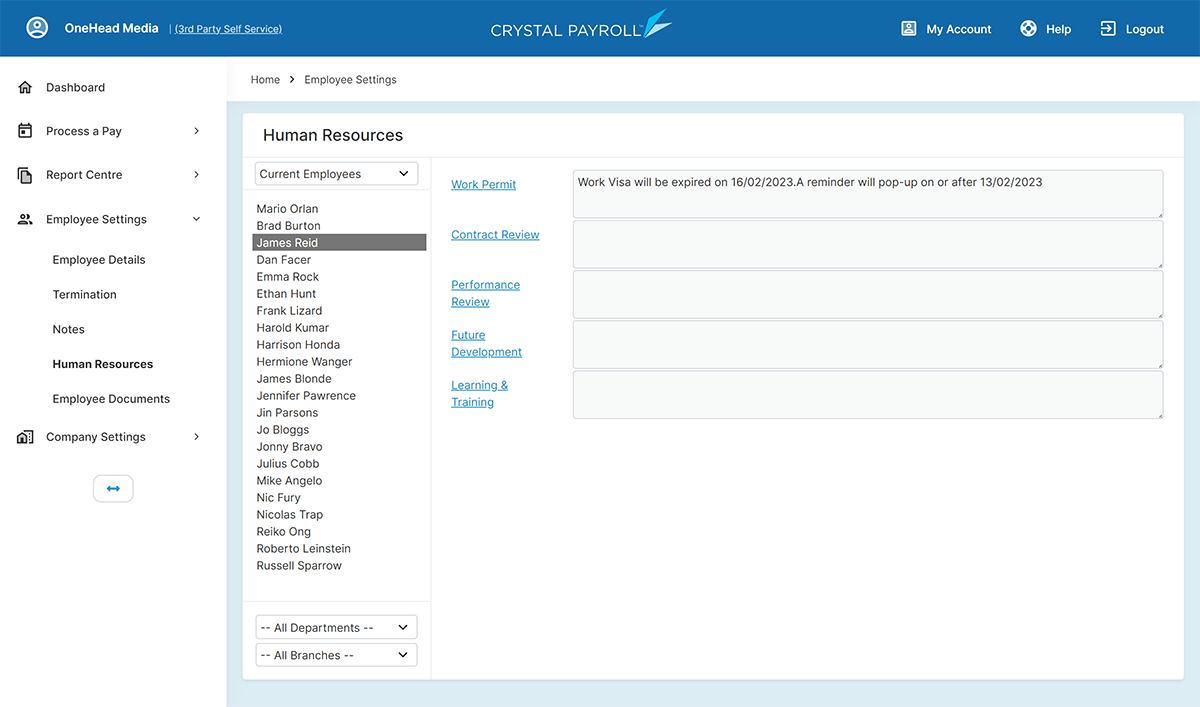The image size is (1200, 707).
Task: Click the Report Centre documents icon
Action: tap(25, 175)
